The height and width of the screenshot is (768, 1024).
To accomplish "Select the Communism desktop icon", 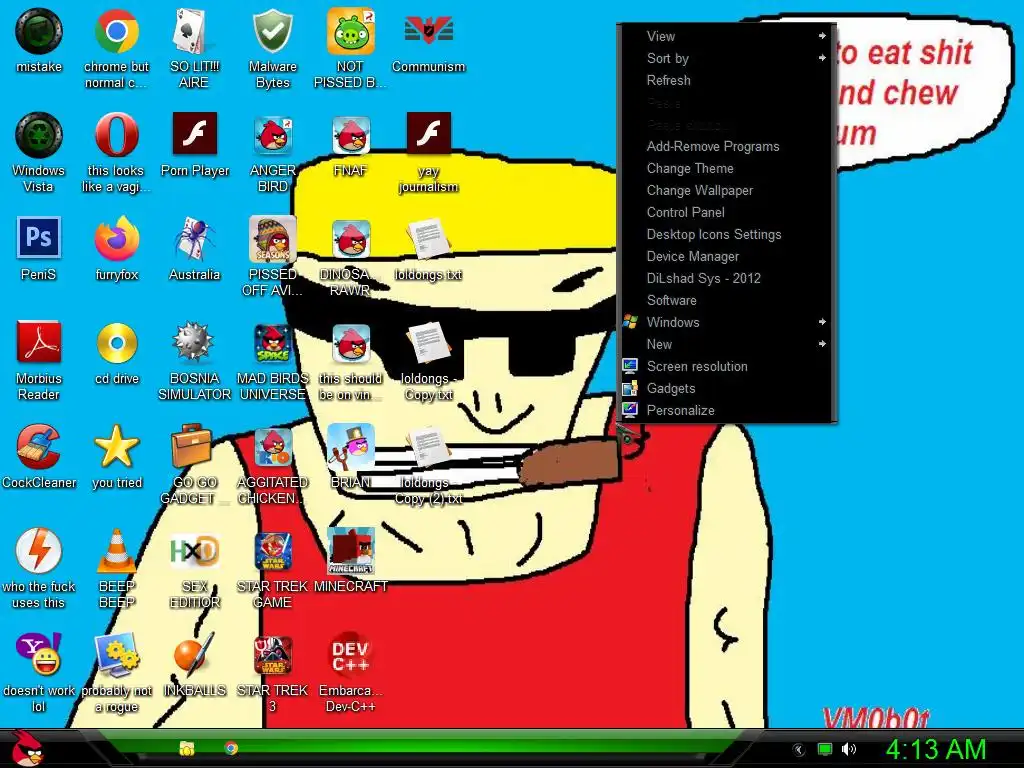I will pyautogui.click(x=428, y=31).
